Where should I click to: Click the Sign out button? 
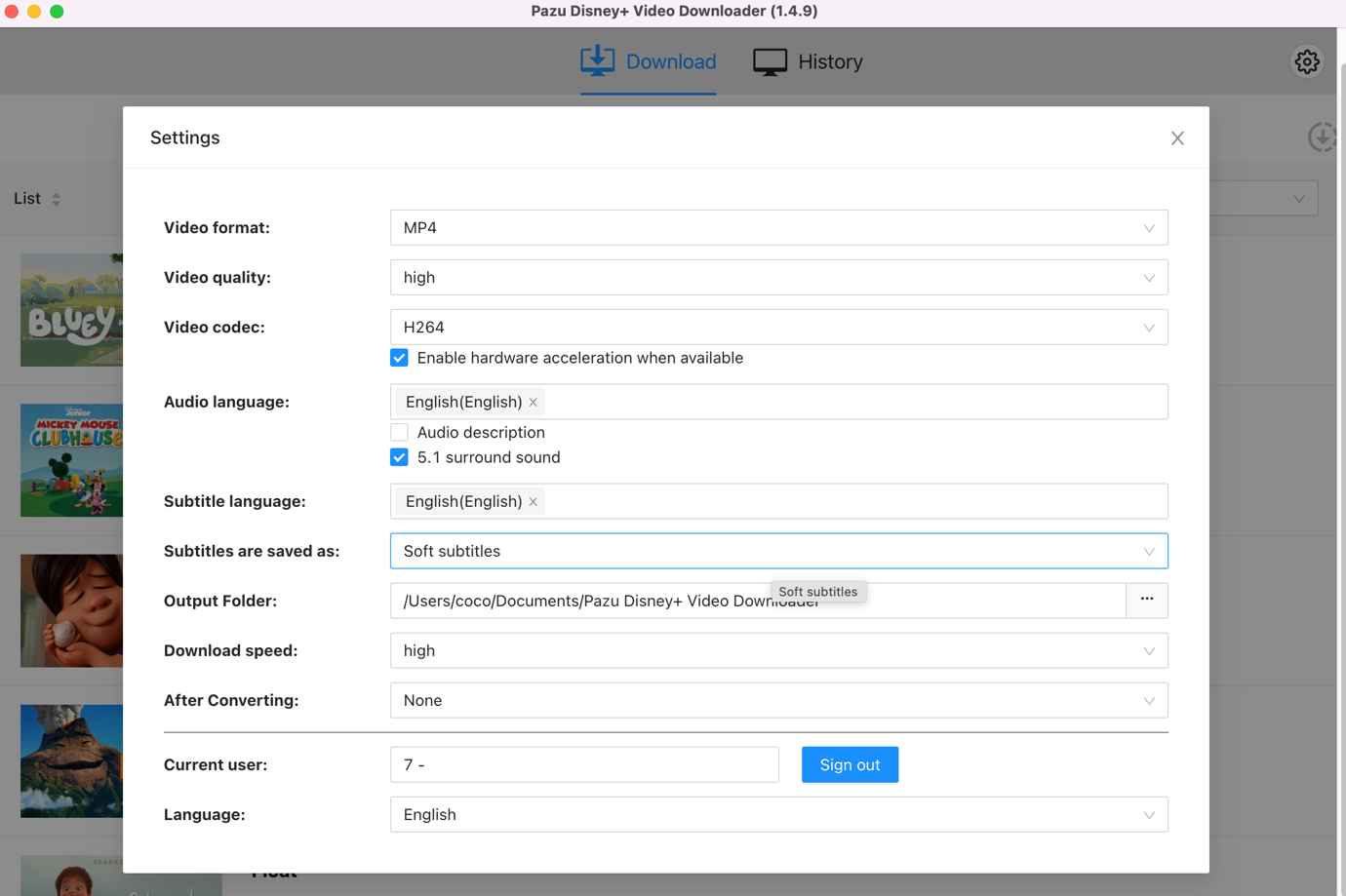coord(850,764)
